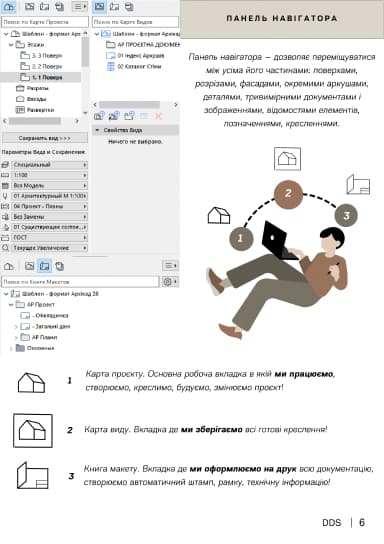Click the red Delete X icon in View Map

(159, 116)
